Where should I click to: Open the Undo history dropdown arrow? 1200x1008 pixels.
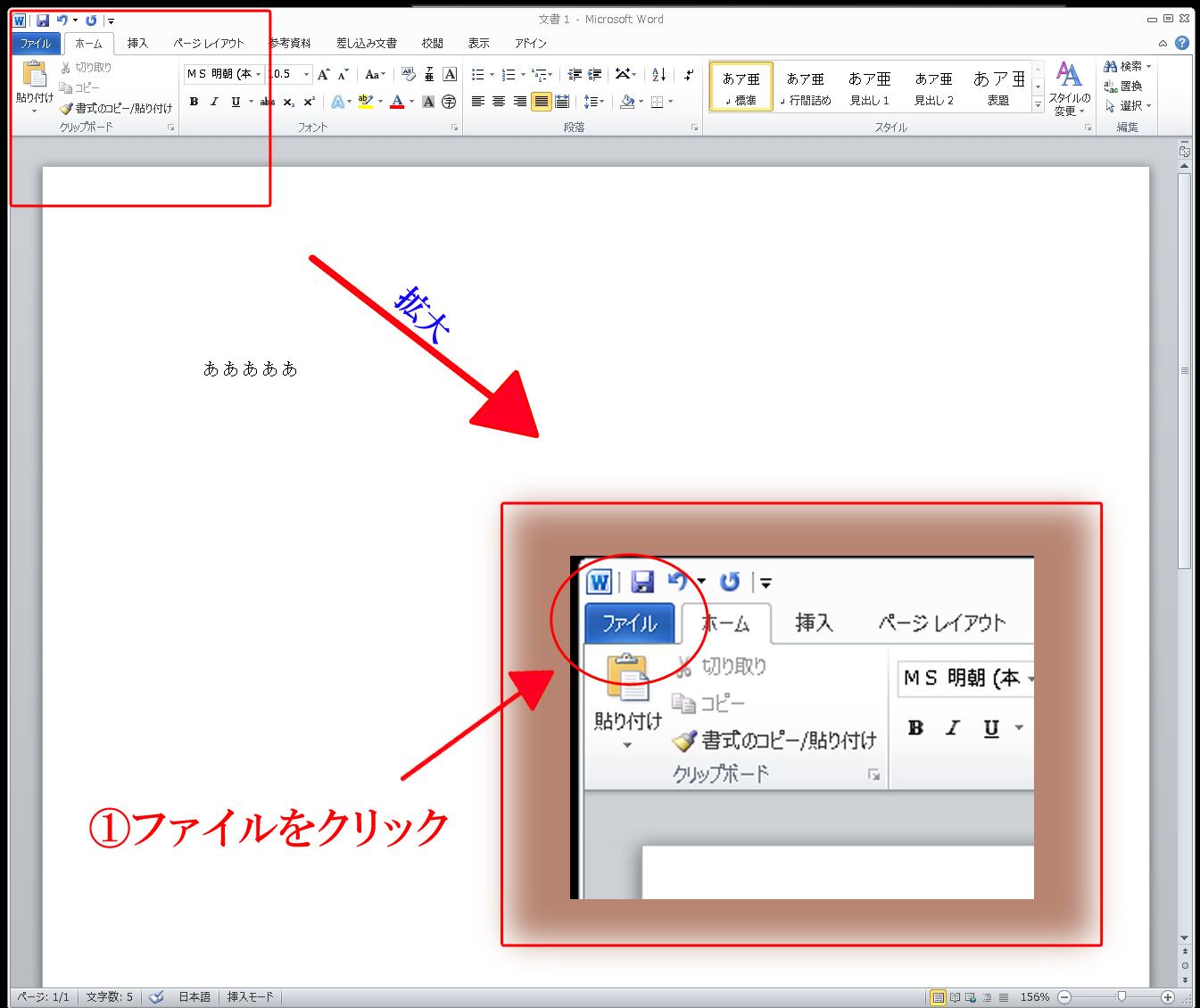click(x=75, y=20)
